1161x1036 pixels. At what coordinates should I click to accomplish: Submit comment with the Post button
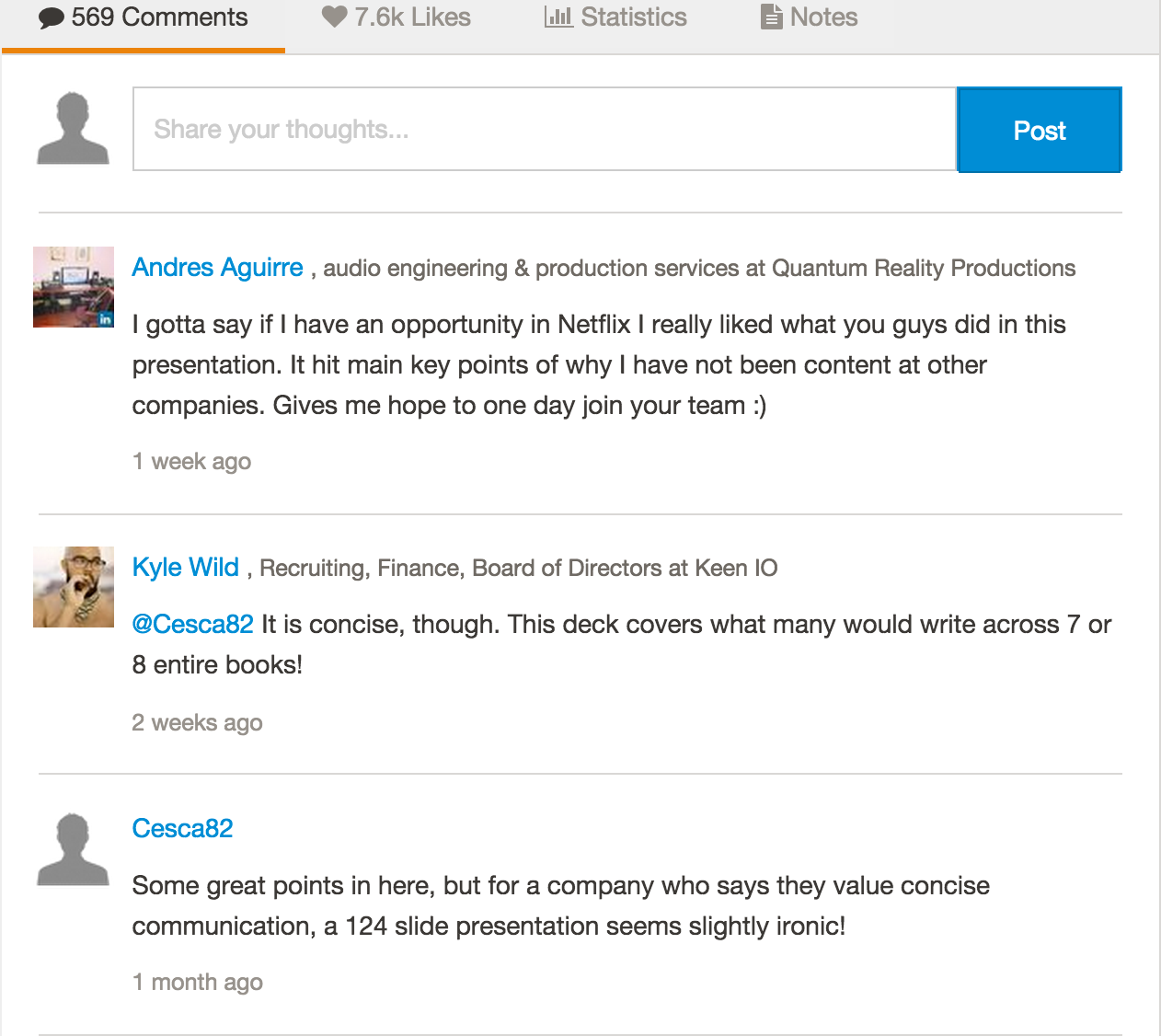[1040, 130]
